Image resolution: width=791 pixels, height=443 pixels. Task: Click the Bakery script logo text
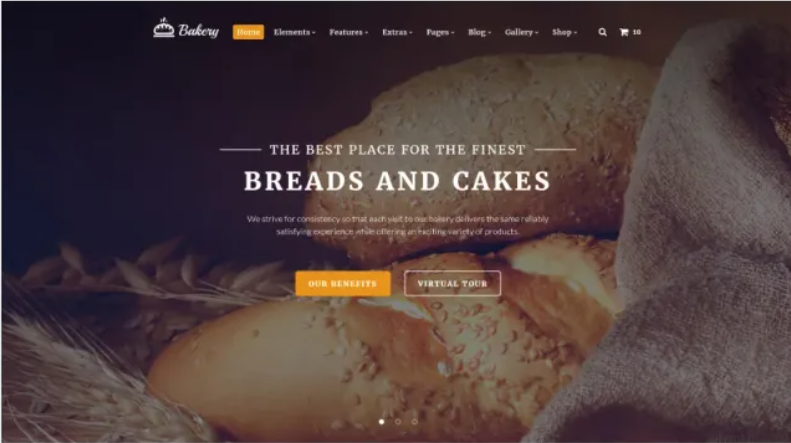coord(199,31)
